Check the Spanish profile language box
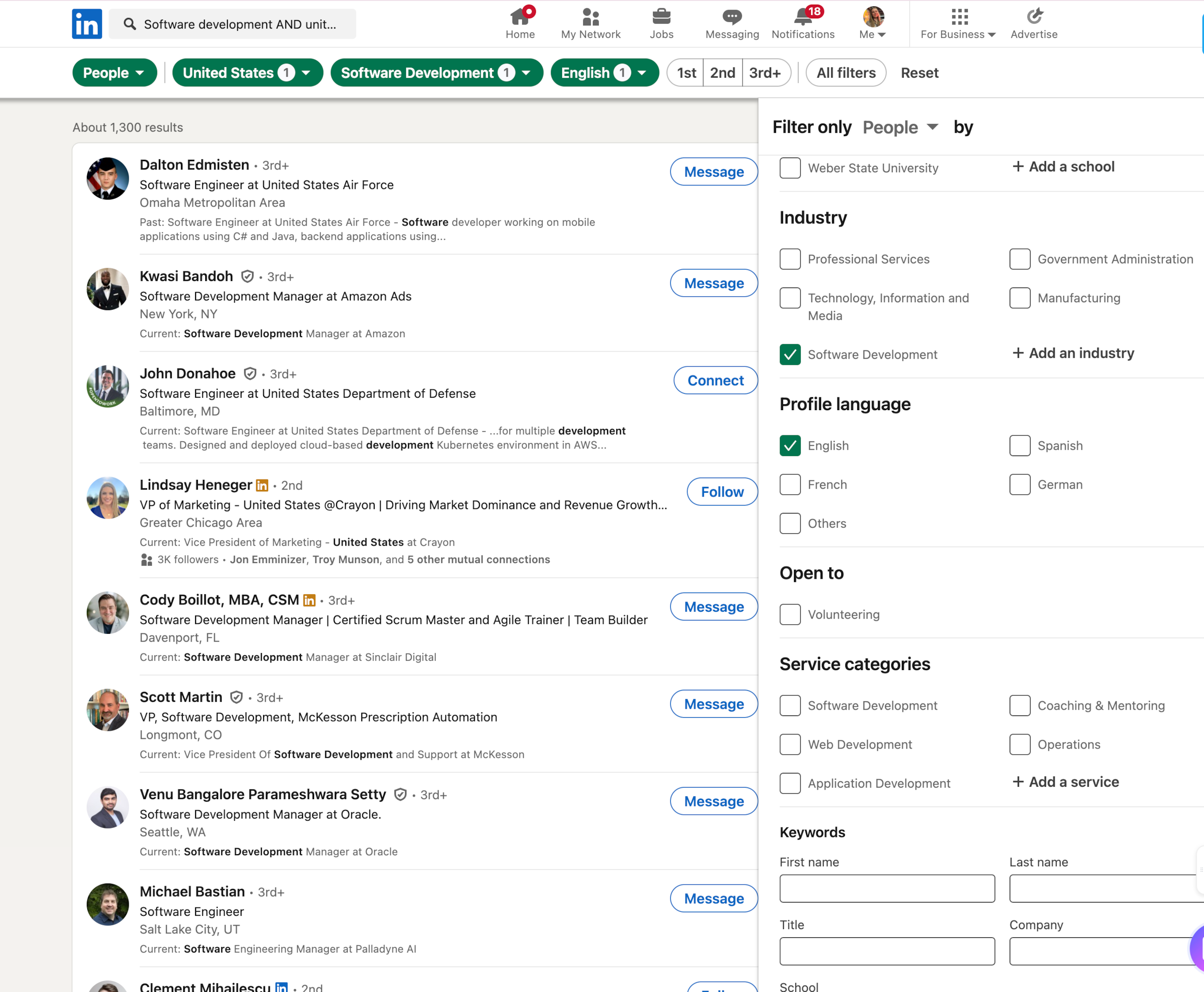1204x992 pixels. click(x=1019, y=446)
